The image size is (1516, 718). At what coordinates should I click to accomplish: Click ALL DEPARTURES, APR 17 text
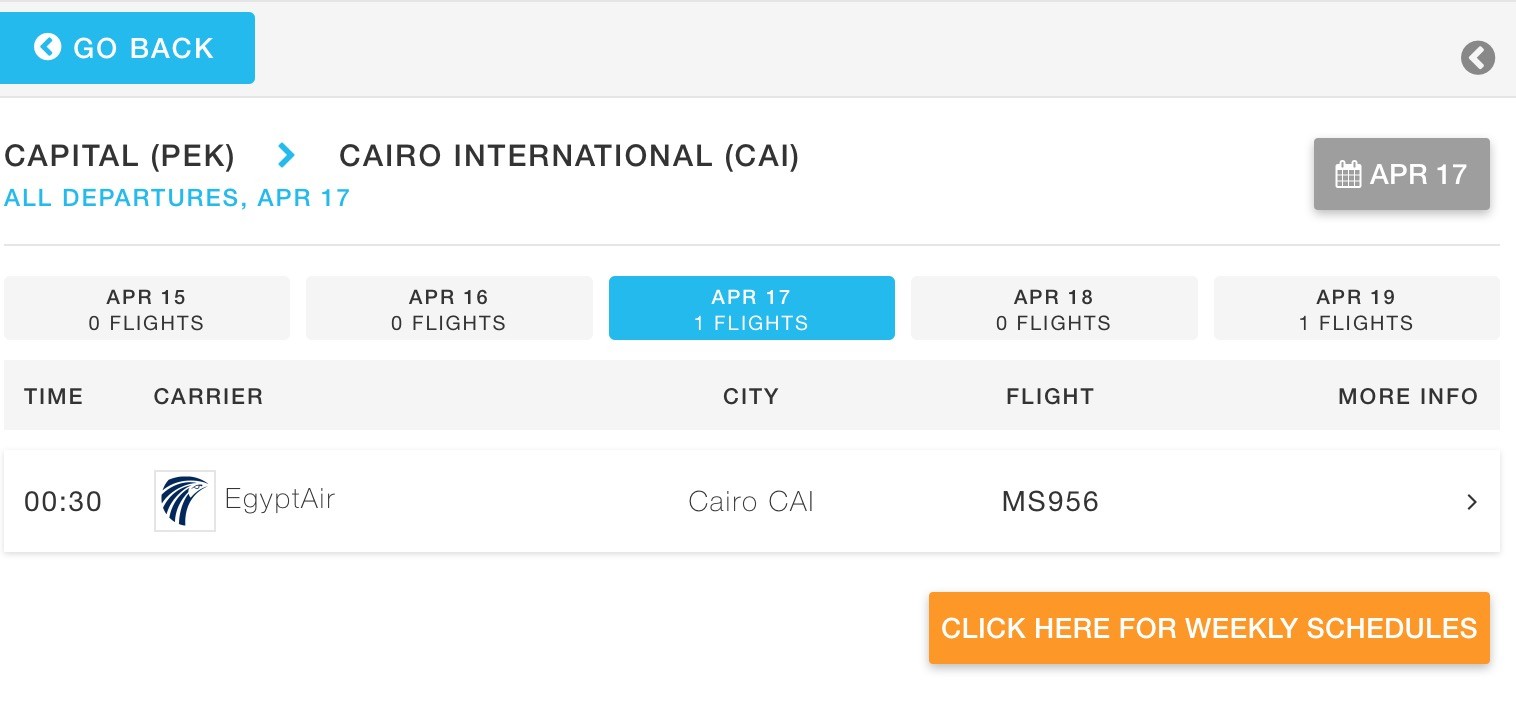[x=177, y=198]
